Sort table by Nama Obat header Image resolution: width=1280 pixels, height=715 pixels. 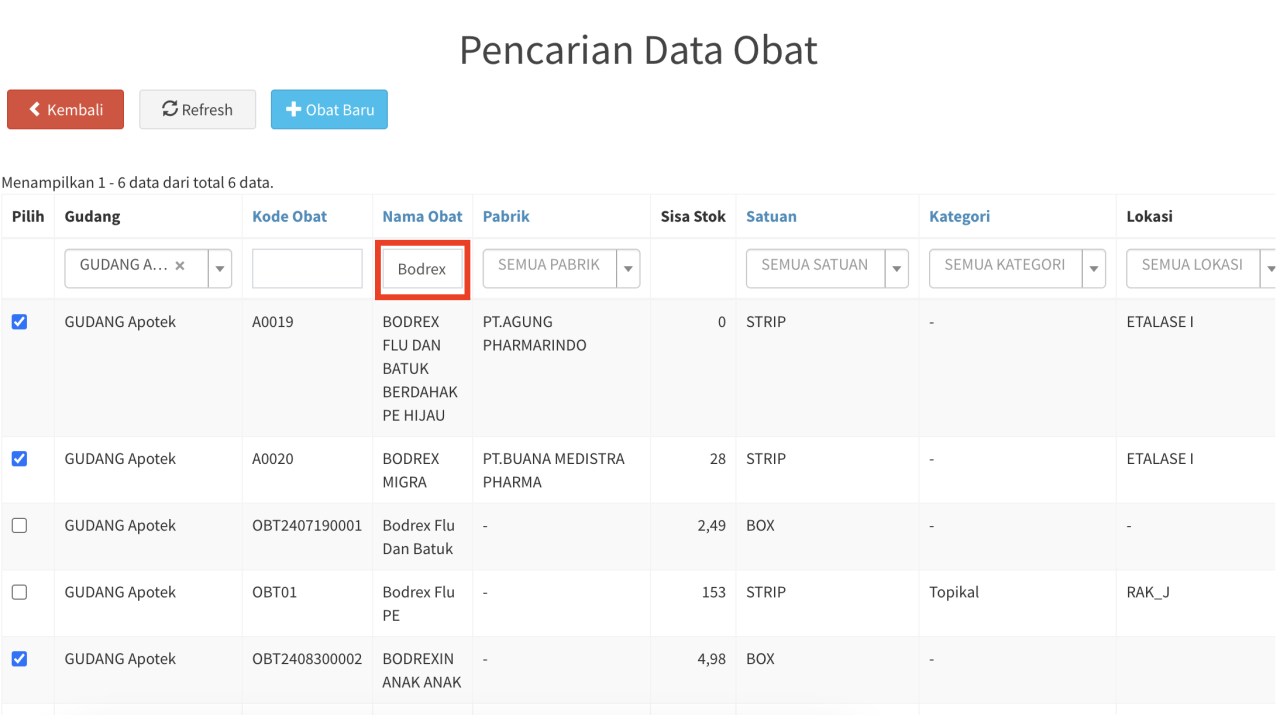point(422,216)
